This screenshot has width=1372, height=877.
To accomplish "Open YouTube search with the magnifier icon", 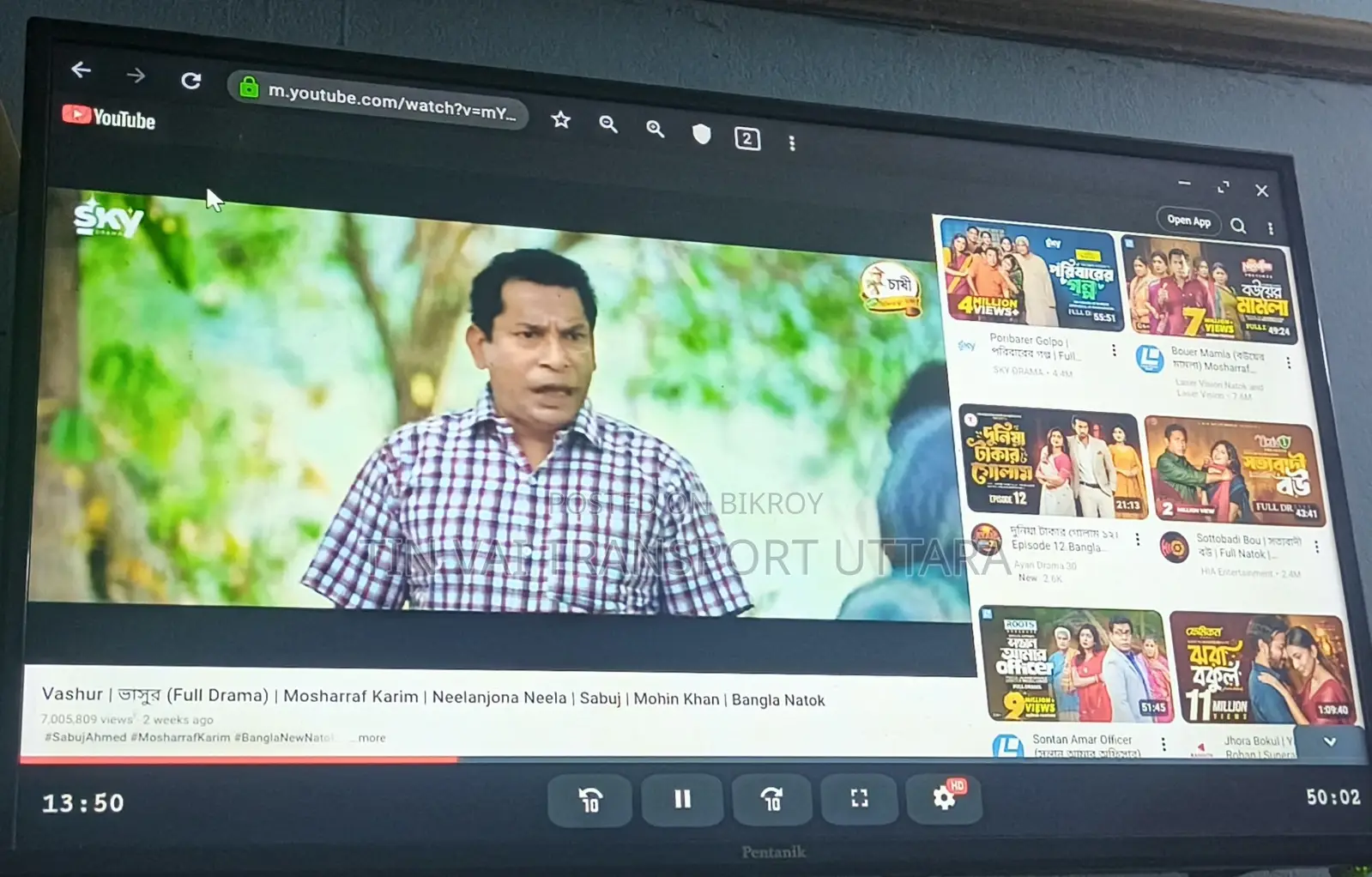I will pyautogui.click(x=1238, y=226).
